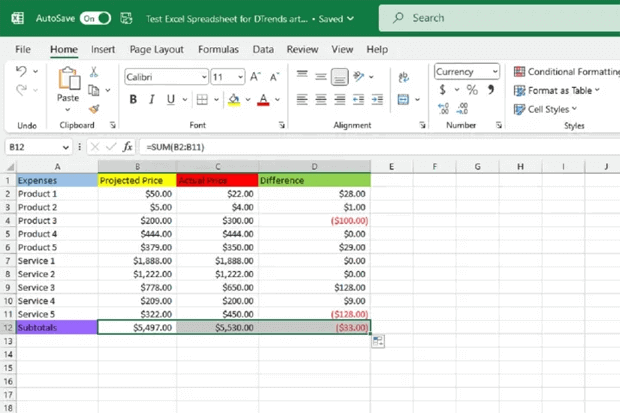
Task: Click the Percent Style icon
Action: (471, 90)
